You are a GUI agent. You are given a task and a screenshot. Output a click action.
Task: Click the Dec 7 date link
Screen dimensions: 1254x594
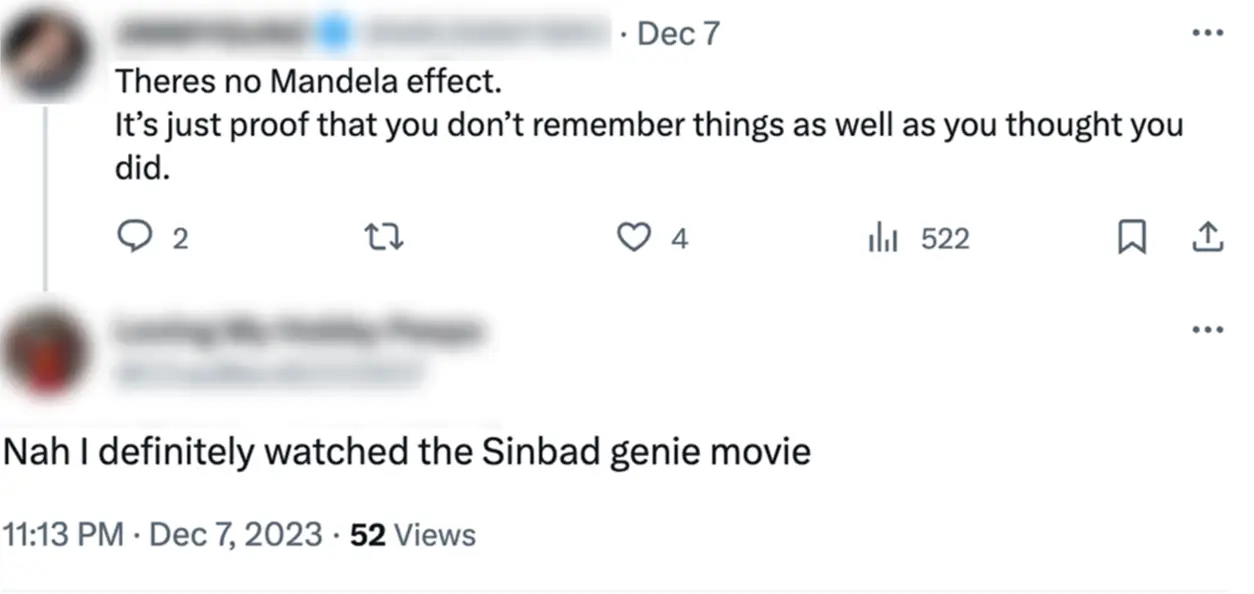click(x=678, y=34)
